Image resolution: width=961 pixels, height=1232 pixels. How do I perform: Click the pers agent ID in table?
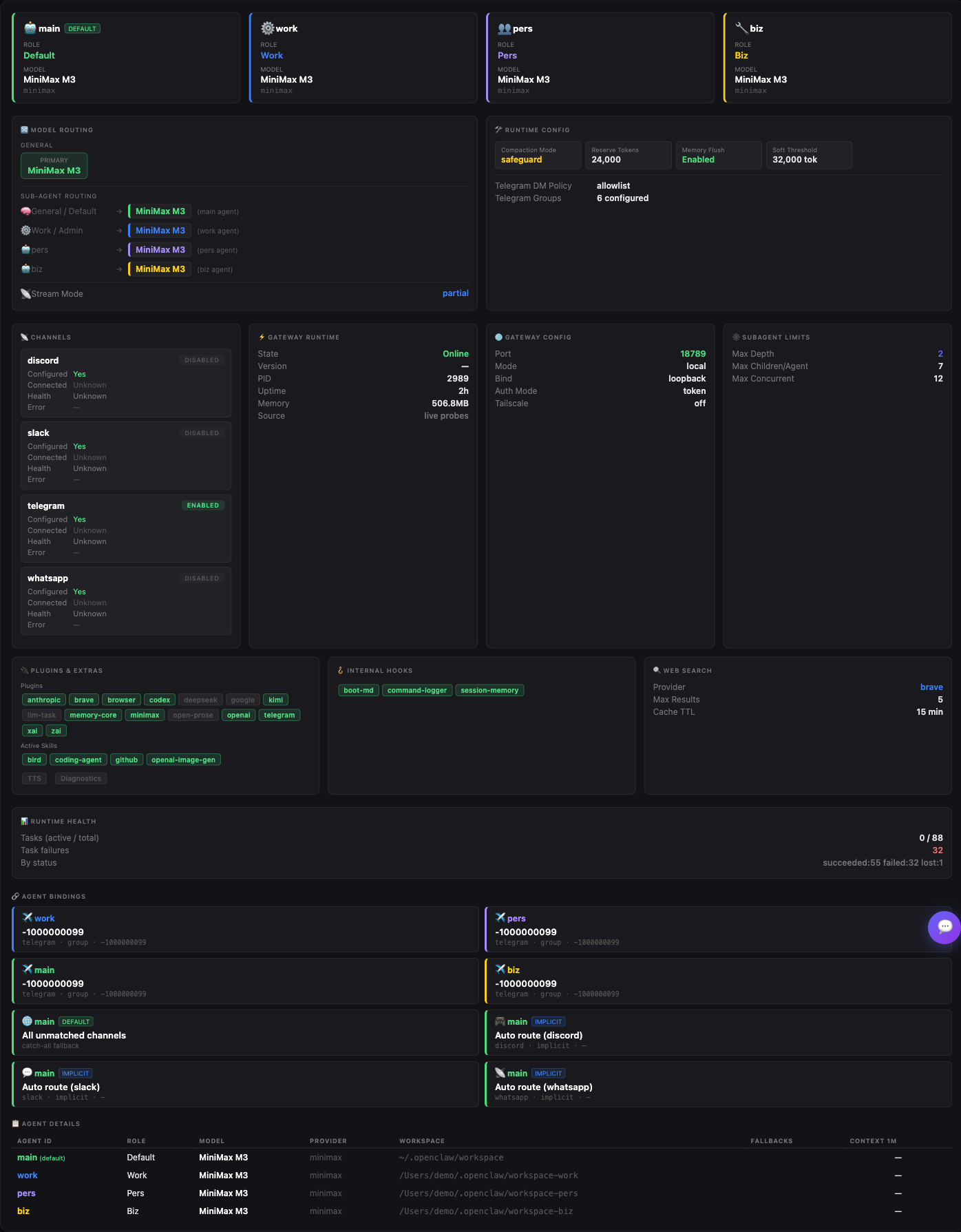(x=26, y=1193)
